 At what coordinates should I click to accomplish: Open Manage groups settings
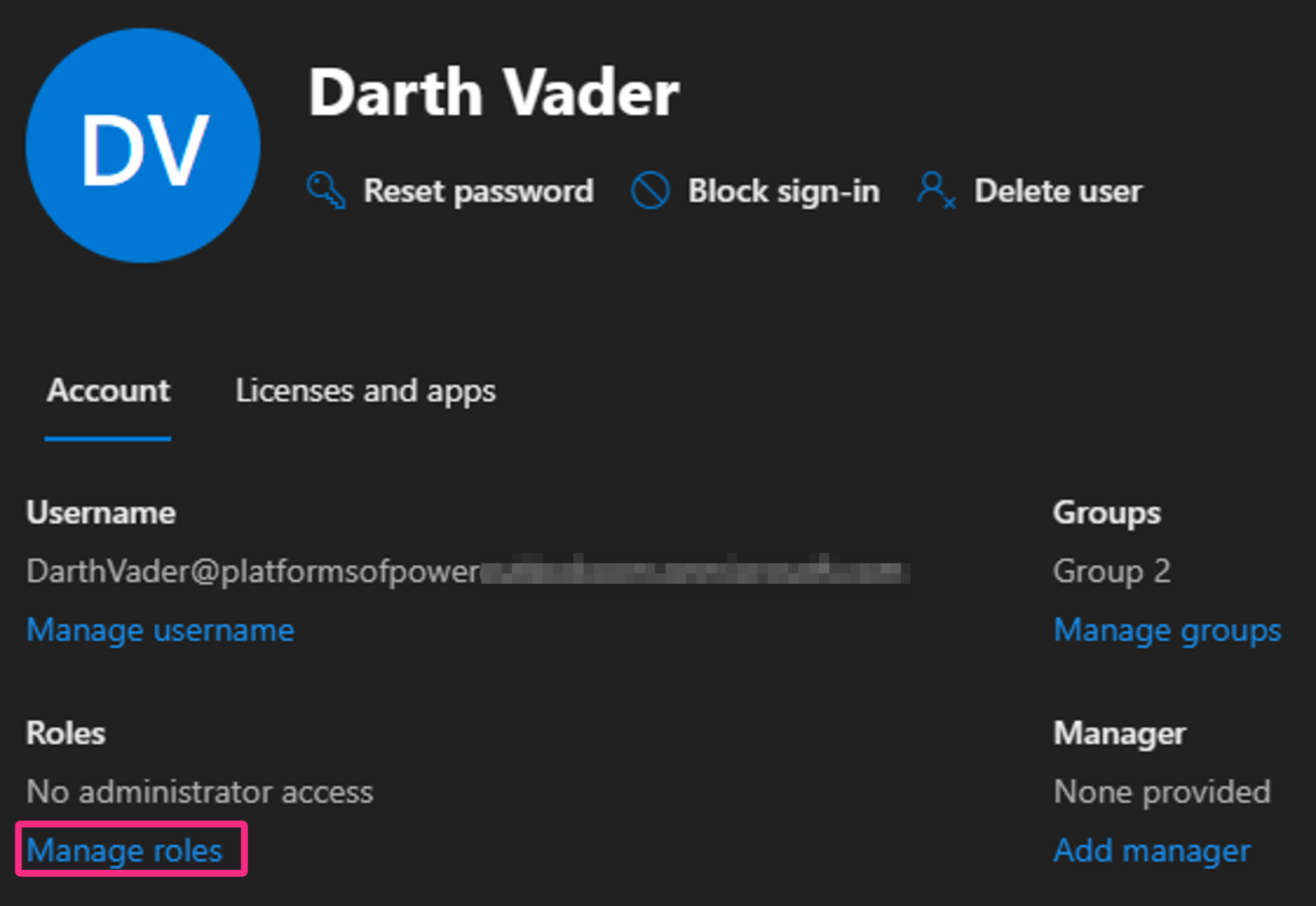(x=1167, y=630)
